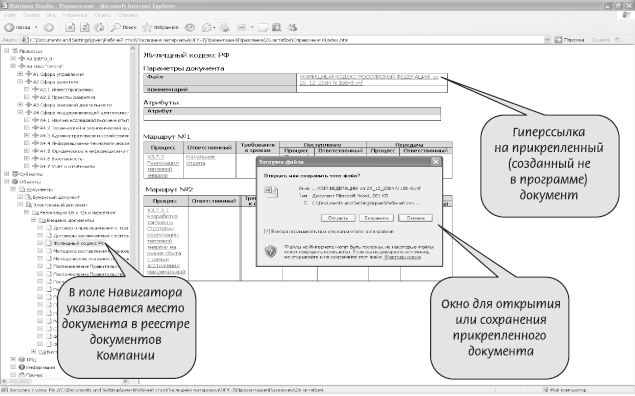Close the Загрузка файла dialog

pyautogui.click(x=436, y=162)
